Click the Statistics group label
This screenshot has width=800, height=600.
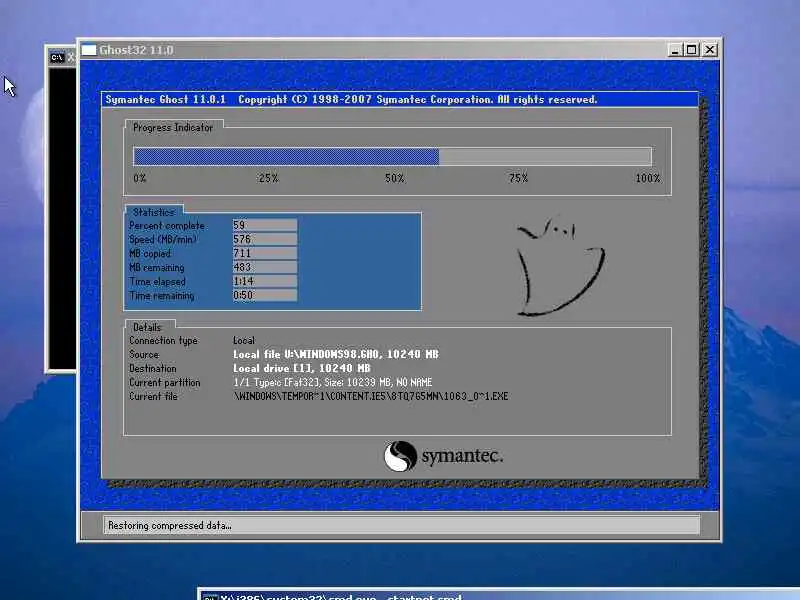click(154, 212)
